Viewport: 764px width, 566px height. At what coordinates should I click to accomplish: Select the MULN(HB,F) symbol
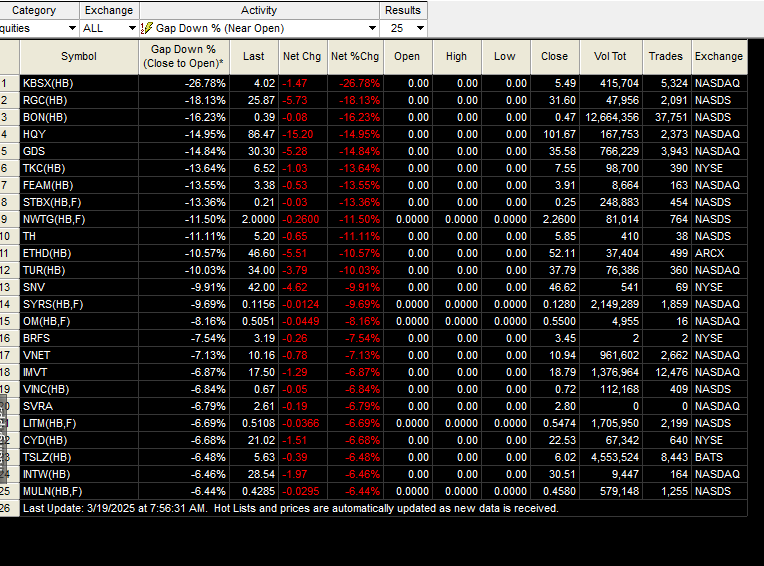(53, 491)
